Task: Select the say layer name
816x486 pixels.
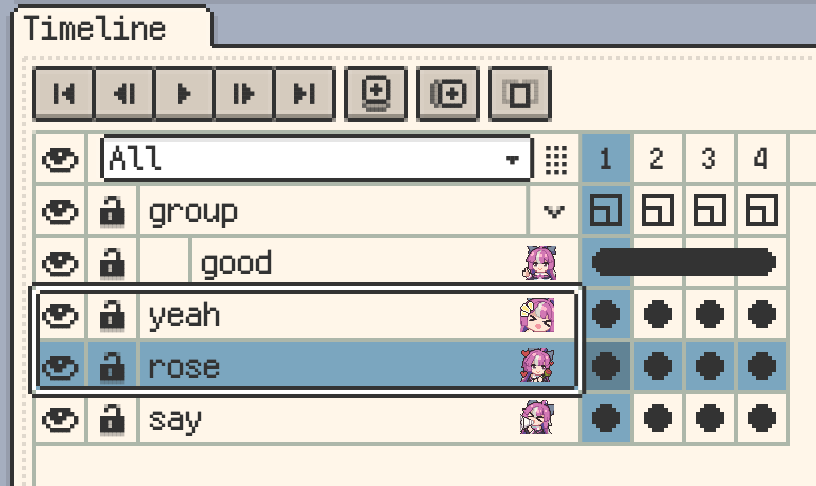Action: point(176,419)
